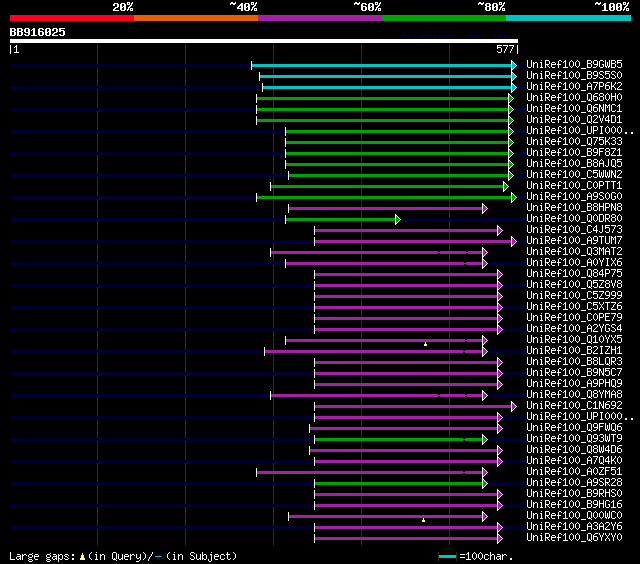Open hit UniRef100_Q2V4D1

[x=574, y=119]
